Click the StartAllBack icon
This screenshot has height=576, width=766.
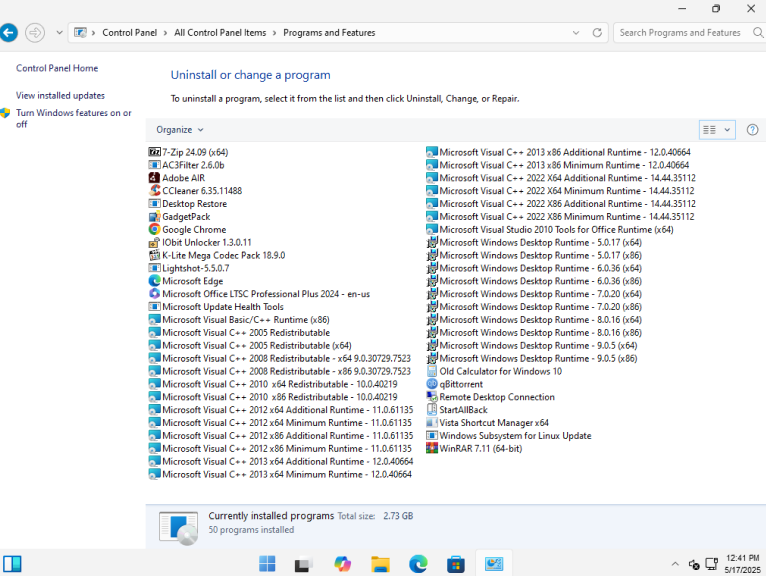click(x=432, y=409)
